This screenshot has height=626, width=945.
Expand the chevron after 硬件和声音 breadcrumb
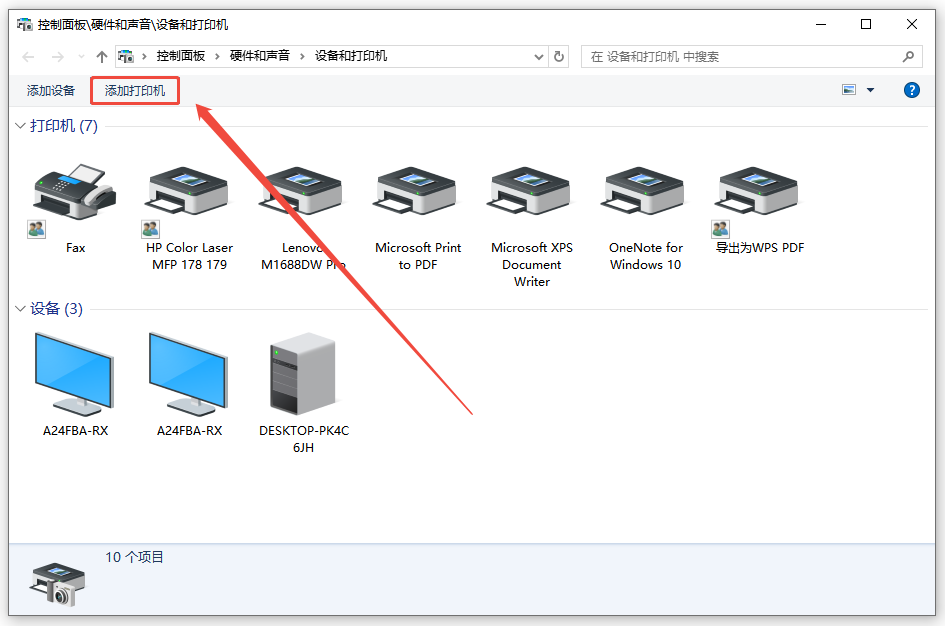302,57
